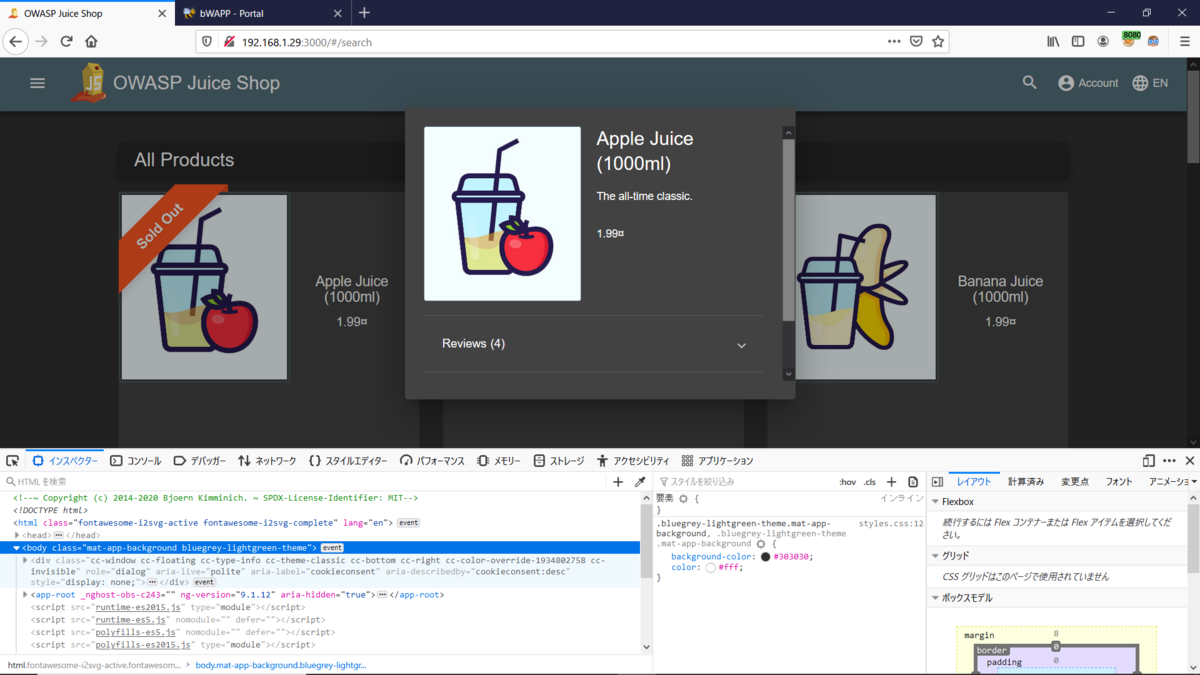
Task: Toggle the print media simulation icon
Action: point(913,482)
